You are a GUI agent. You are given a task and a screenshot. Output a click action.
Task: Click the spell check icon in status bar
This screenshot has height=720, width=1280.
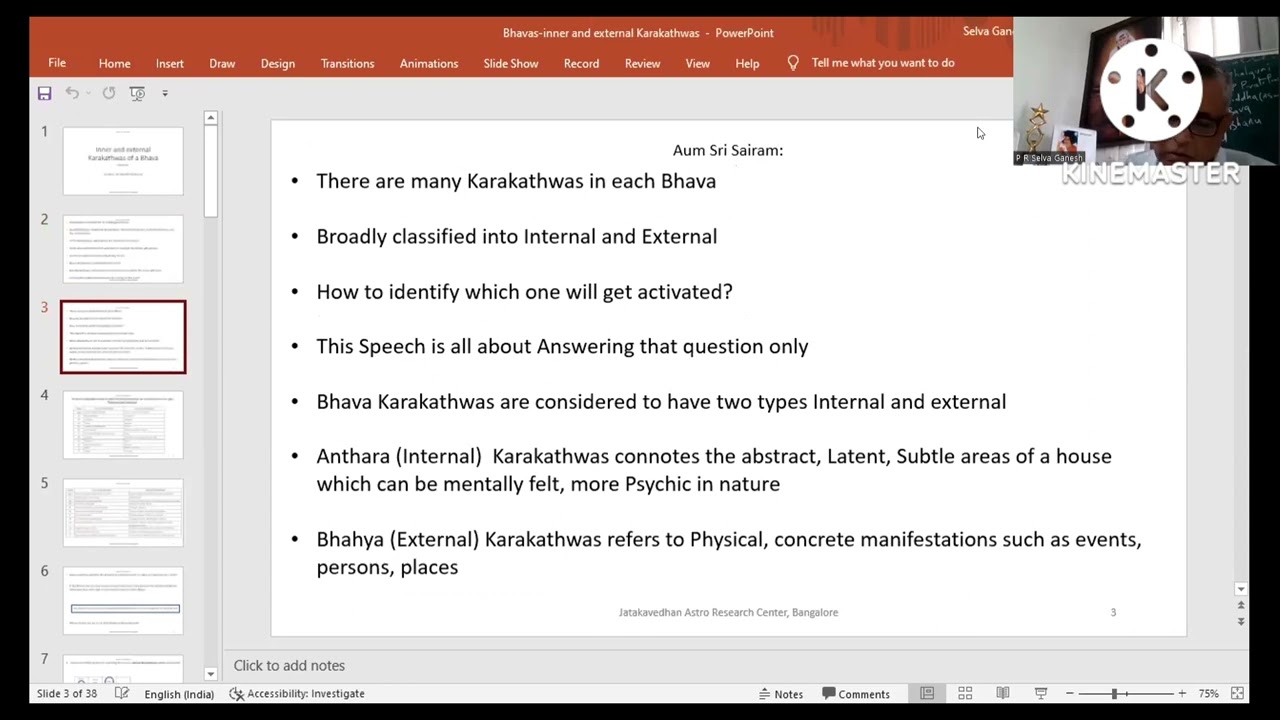coord(122,693)
